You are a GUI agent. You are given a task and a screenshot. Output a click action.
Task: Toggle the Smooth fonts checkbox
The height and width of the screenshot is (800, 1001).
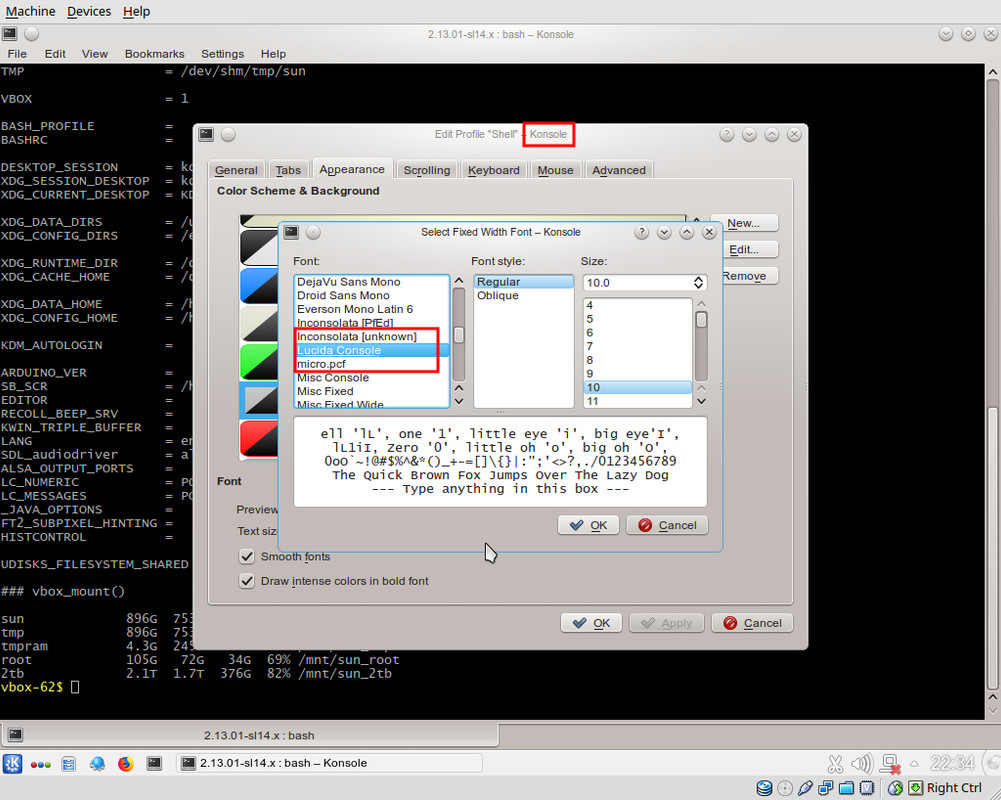246,556
